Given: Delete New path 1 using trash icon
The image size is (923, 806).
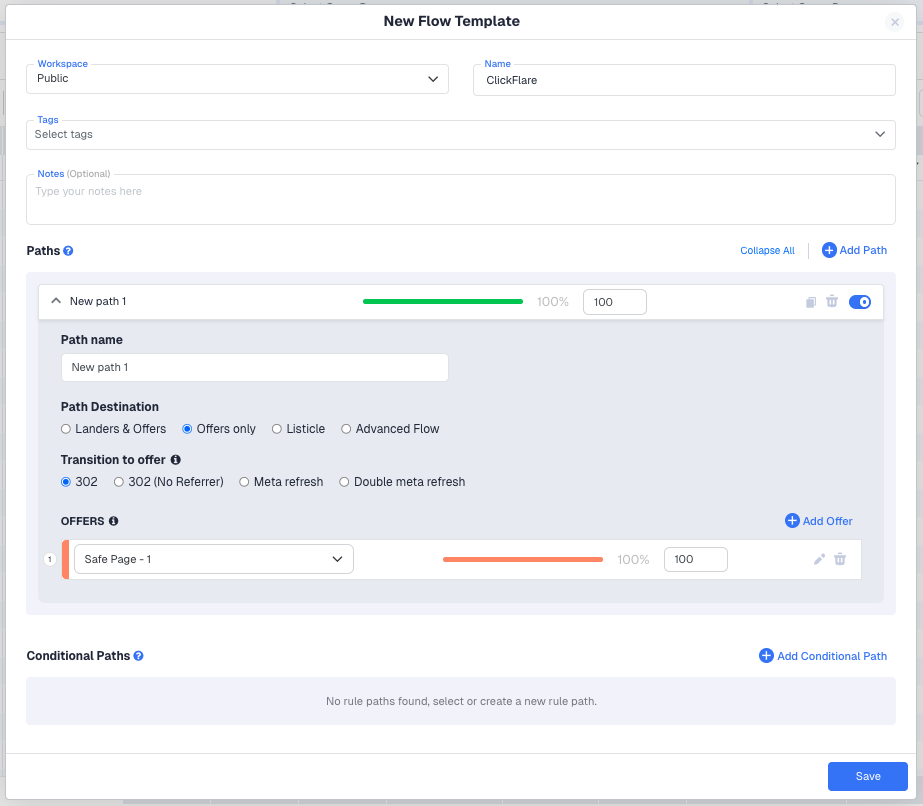Looking at the screenshot, I should pos(832,302).
